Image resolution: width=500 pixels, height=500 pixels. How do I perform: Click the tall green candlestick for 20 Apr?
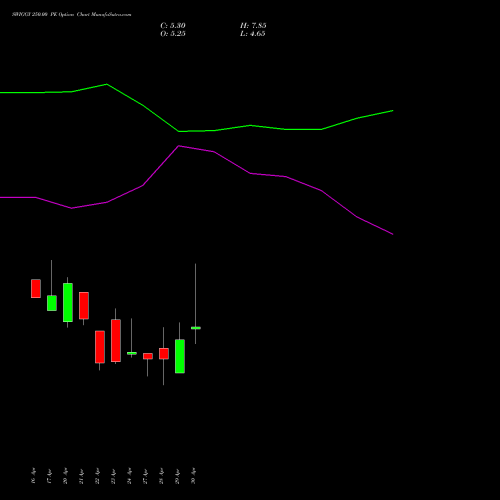click(68, 302)
